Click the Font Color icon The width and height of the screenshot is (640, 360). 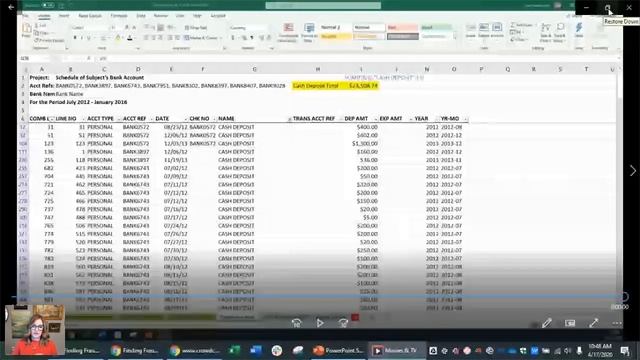click(x=129, y=38)
